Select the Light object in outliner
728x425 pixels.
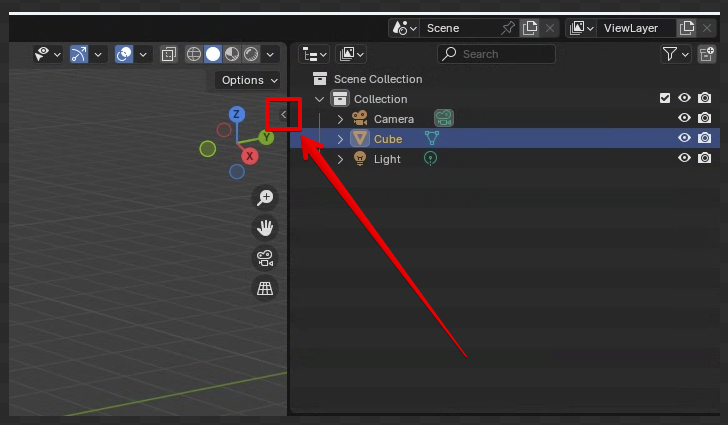pyautogui.click(x=387, y=159)
